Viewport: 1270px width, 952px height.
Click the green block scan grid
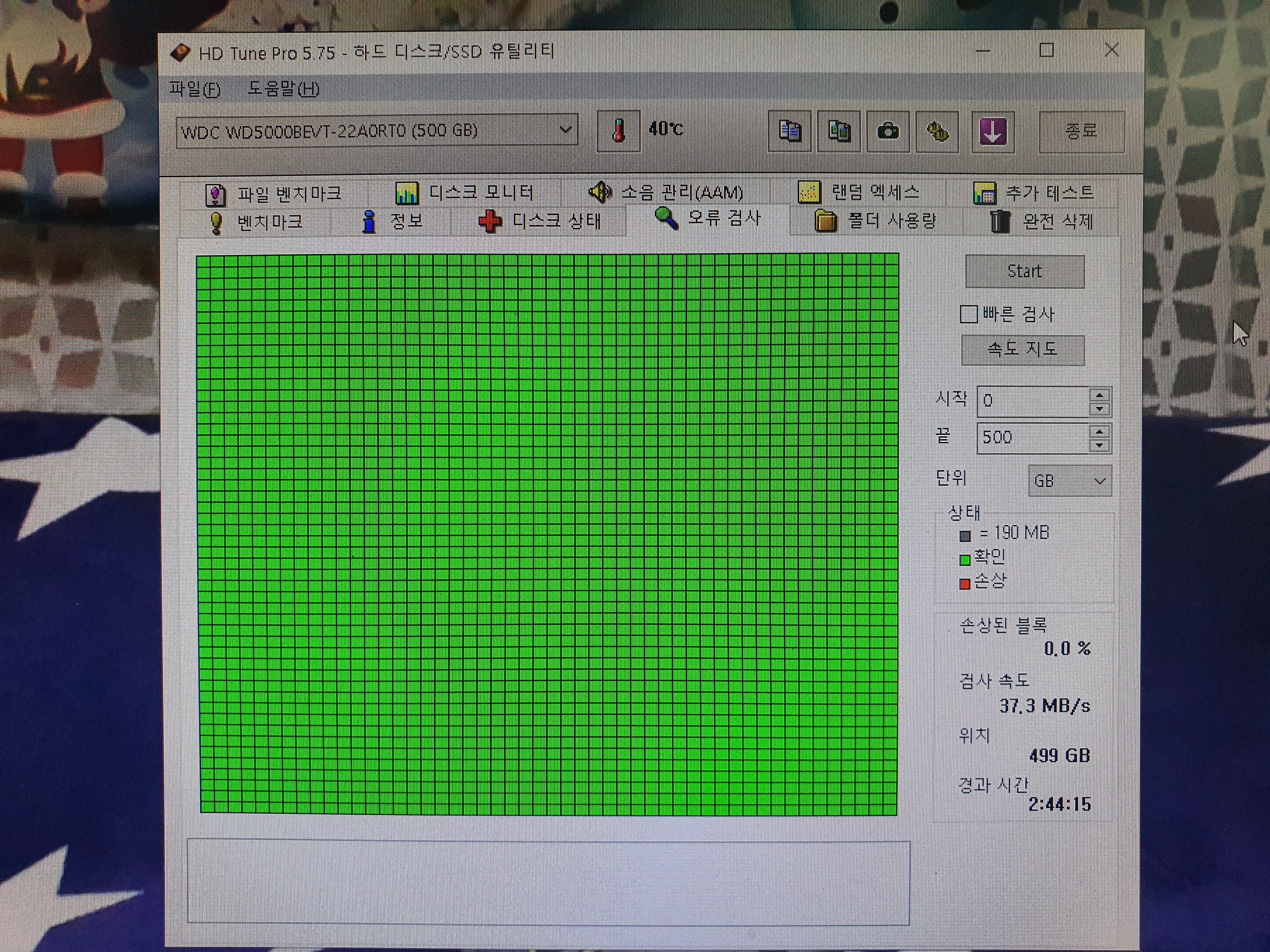(548, 534)
